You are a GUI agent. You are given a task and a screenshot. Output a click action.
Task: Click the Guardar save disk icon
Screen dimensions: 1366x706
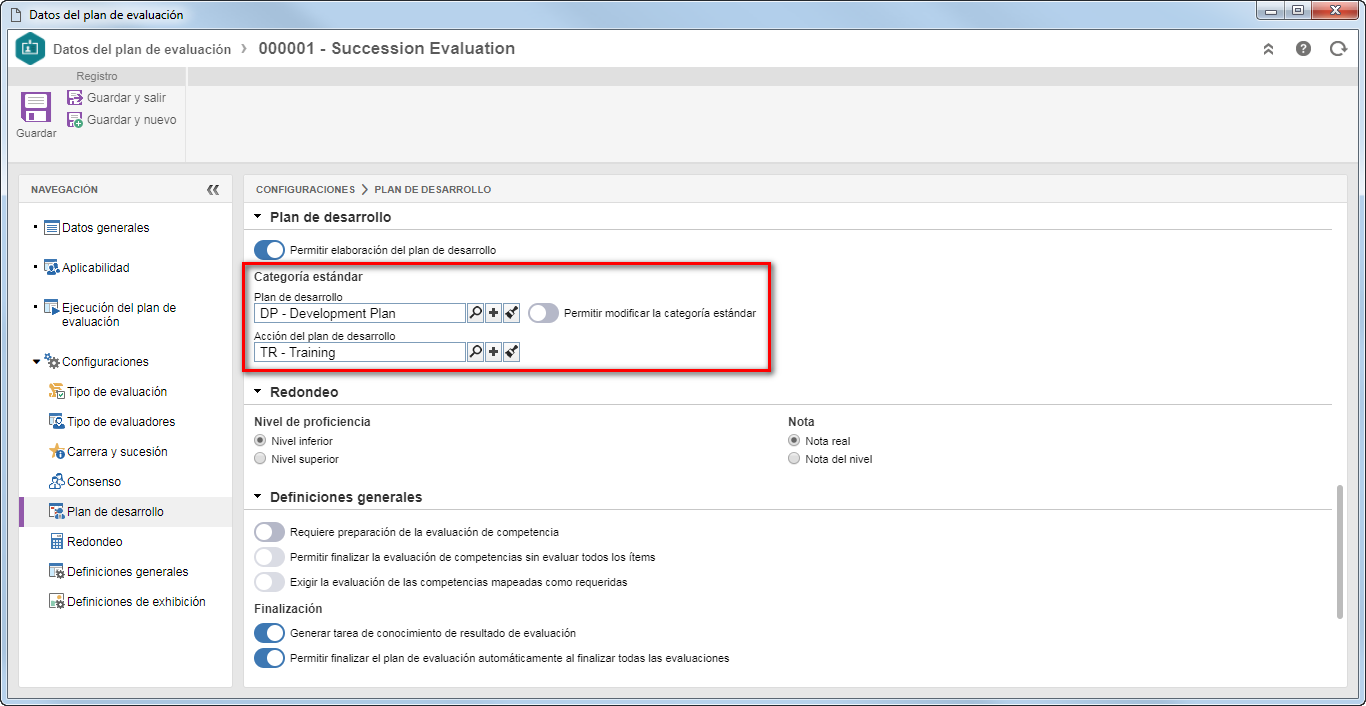tap(36, 108)
